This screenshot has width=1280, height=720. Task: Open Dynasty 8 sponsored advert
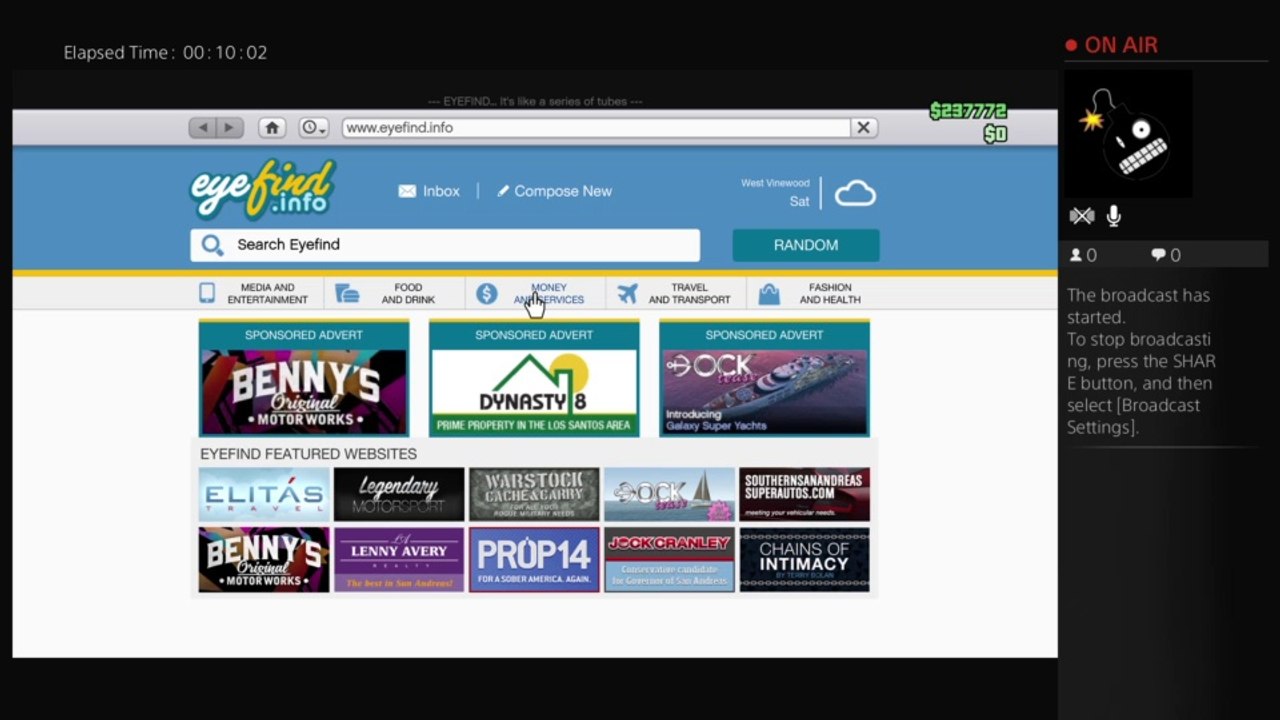coord(534,378)
